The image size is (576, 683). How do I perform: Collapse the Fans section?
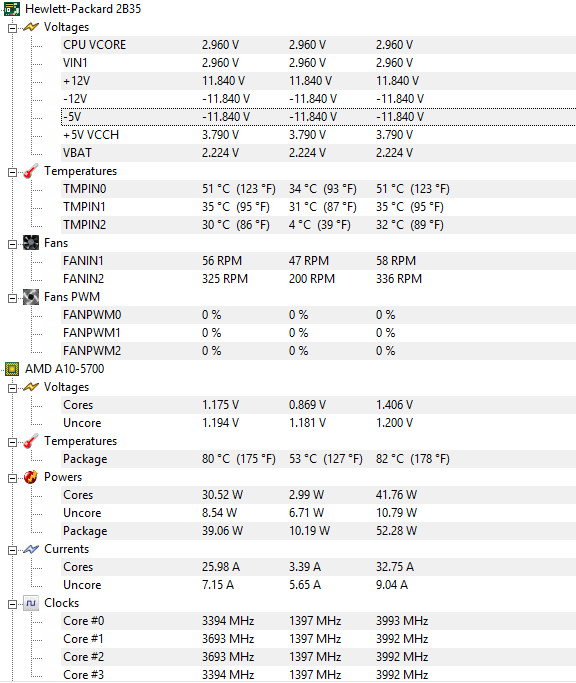click(x=12, y=244)
